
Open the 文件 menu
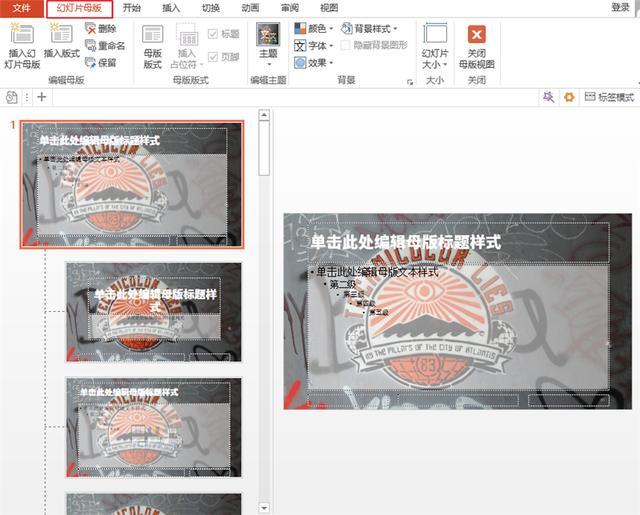pos(22,8)
